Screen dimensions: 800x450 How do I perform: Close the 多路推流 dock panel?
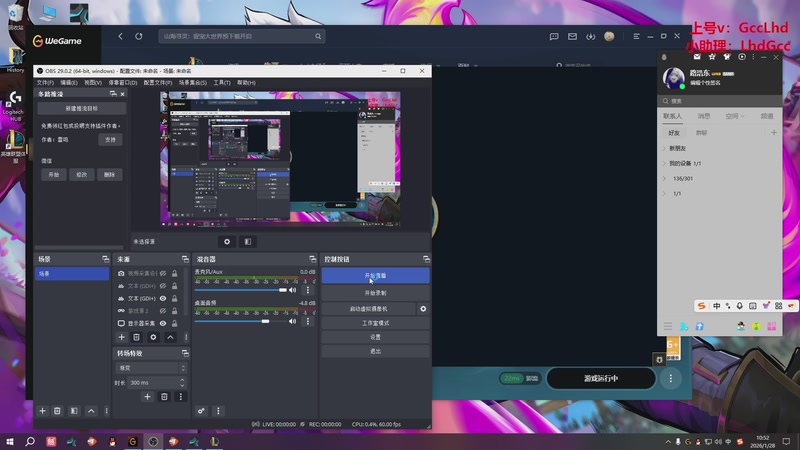tap(122, 94)
